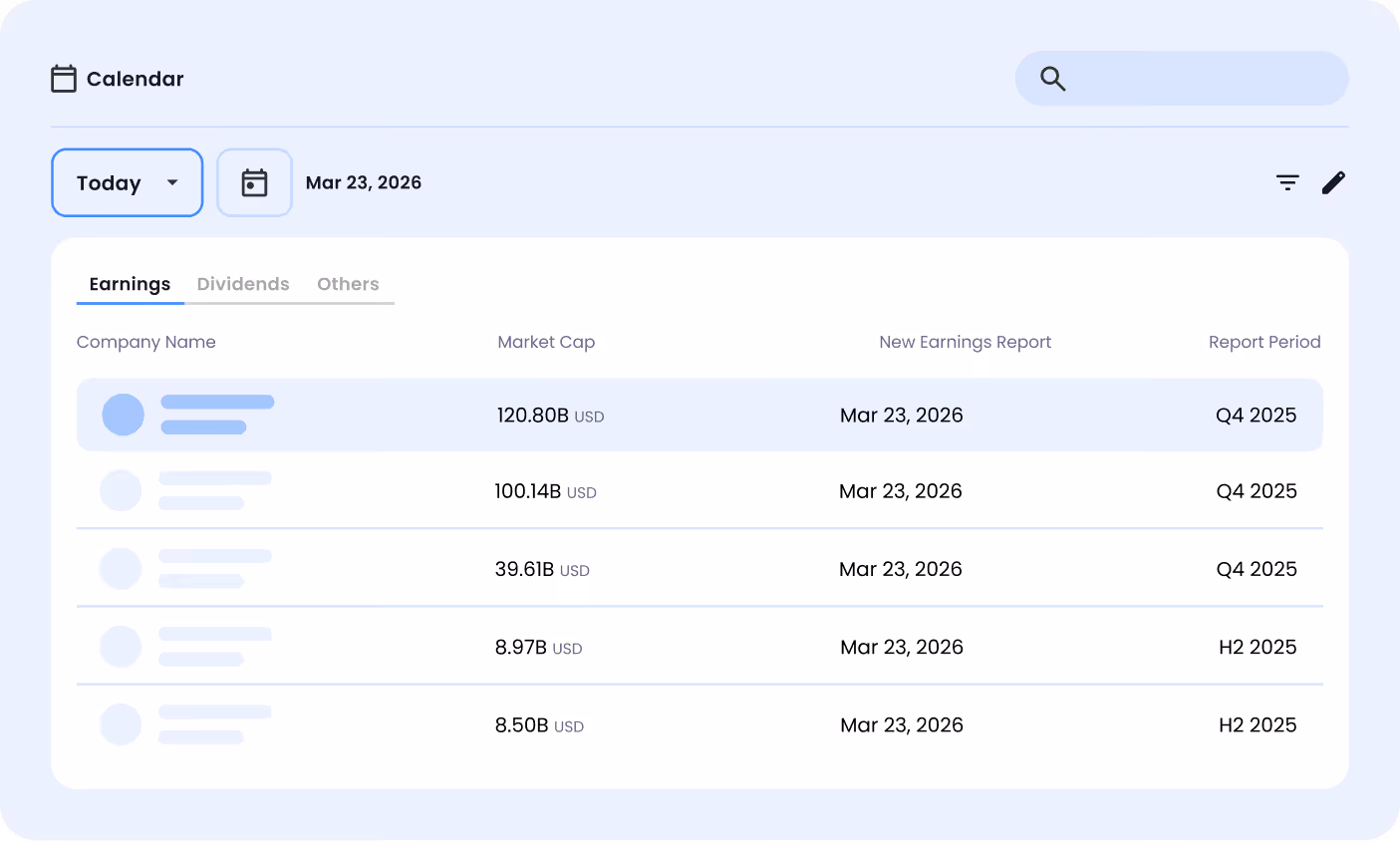
Task: Click H2 2025 in the 8.50B row
Action: tap(1258, 725)
